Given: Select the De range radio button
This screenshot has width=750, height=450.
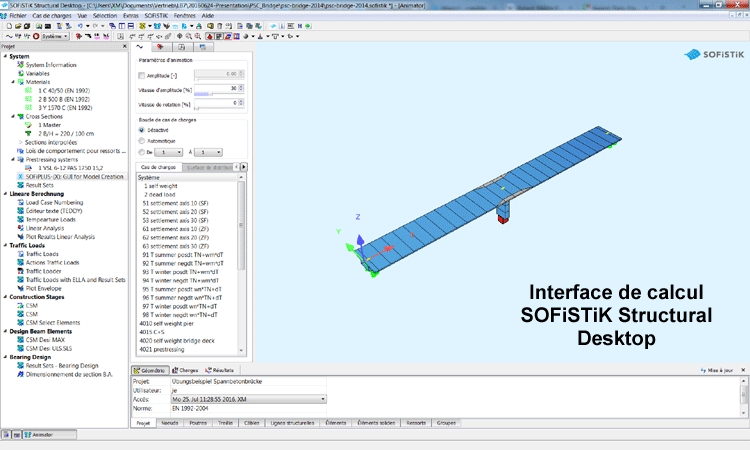Looking at the screenshot, I should 142,152.
